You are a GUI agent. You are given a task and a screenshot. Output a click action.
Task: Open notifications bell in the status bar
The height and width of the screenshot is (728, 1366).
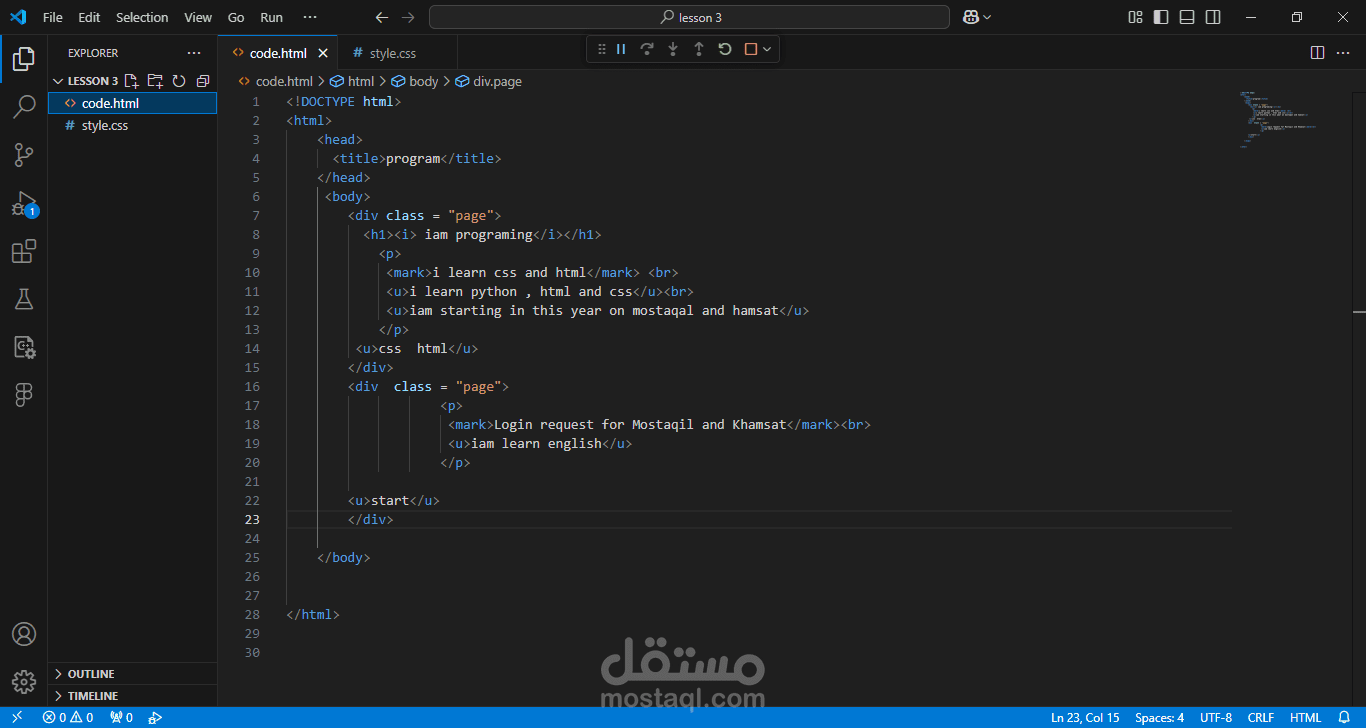point(1343,717)
